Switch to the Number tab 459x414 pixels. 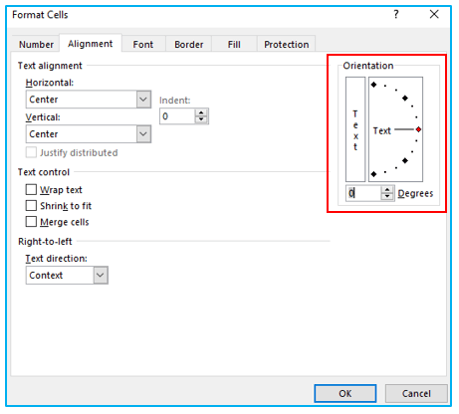(x=36, y=44)
